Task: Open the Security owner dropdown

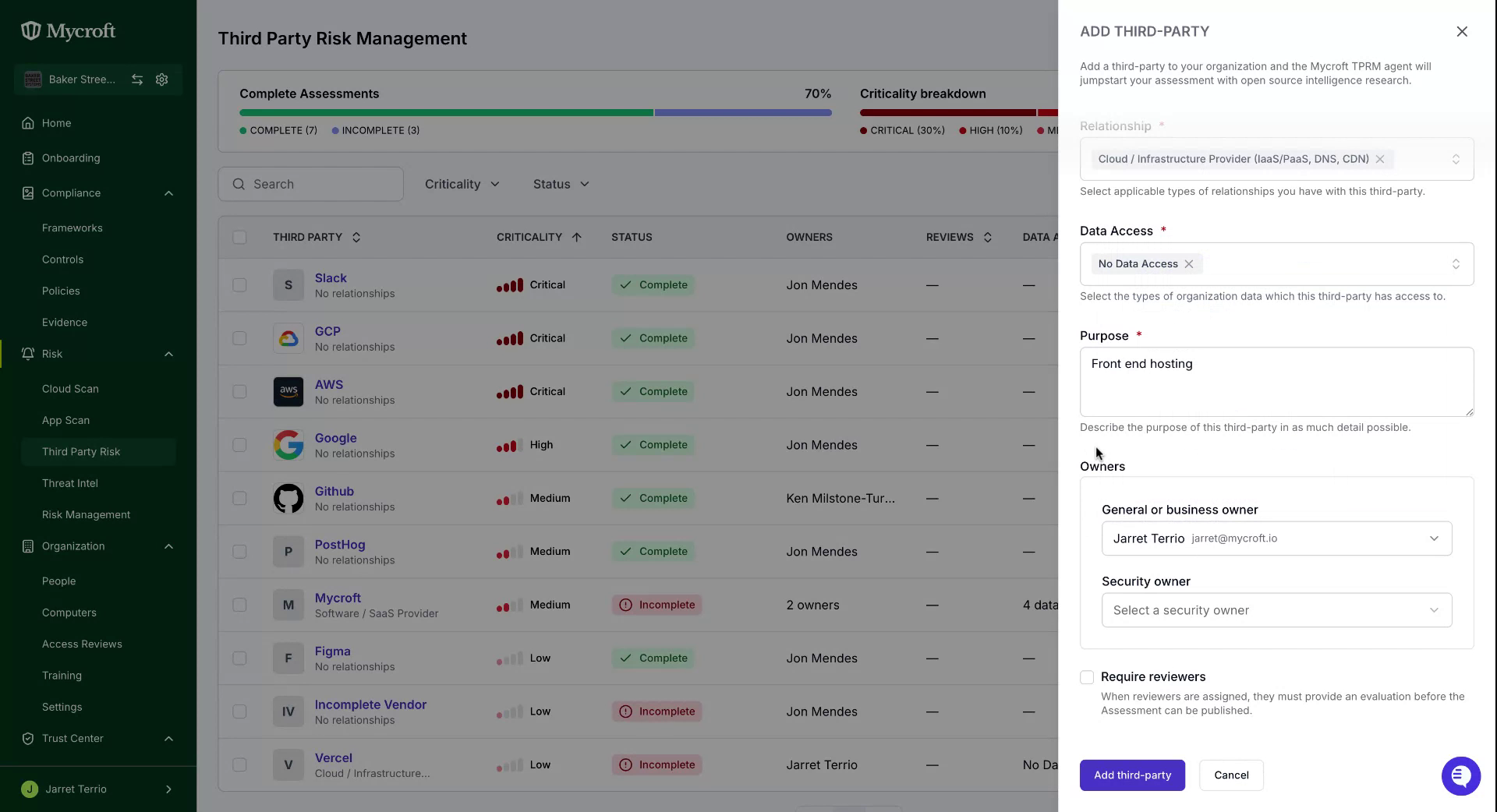Action: (1276, 610)
